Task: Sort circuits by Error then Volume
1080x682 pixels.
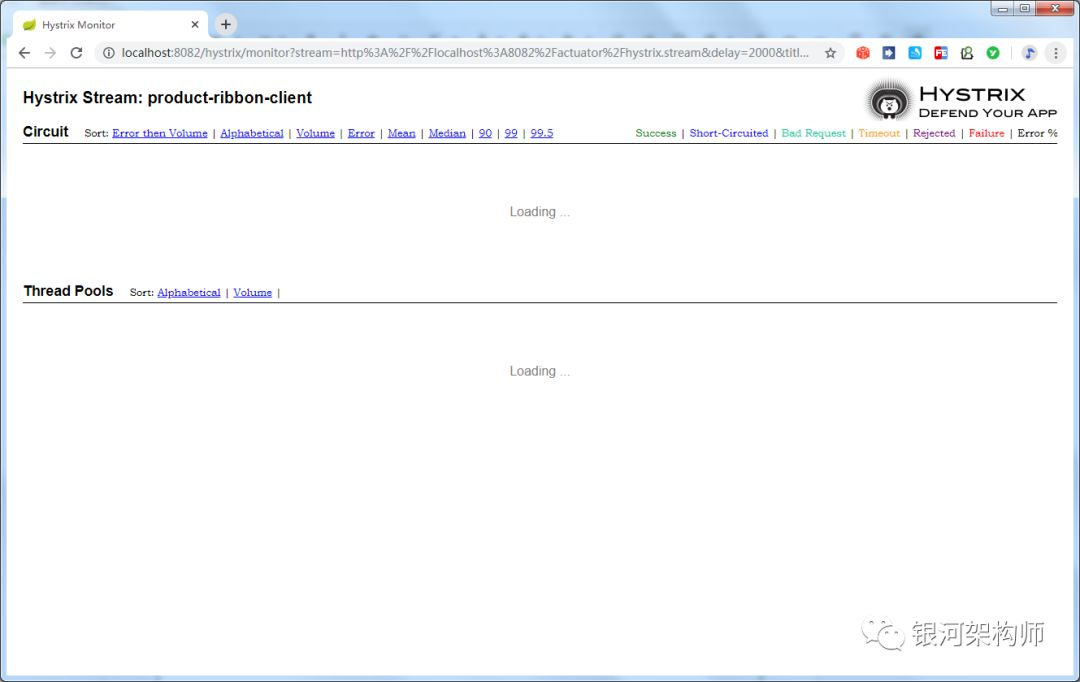Action: coord(160,134)
